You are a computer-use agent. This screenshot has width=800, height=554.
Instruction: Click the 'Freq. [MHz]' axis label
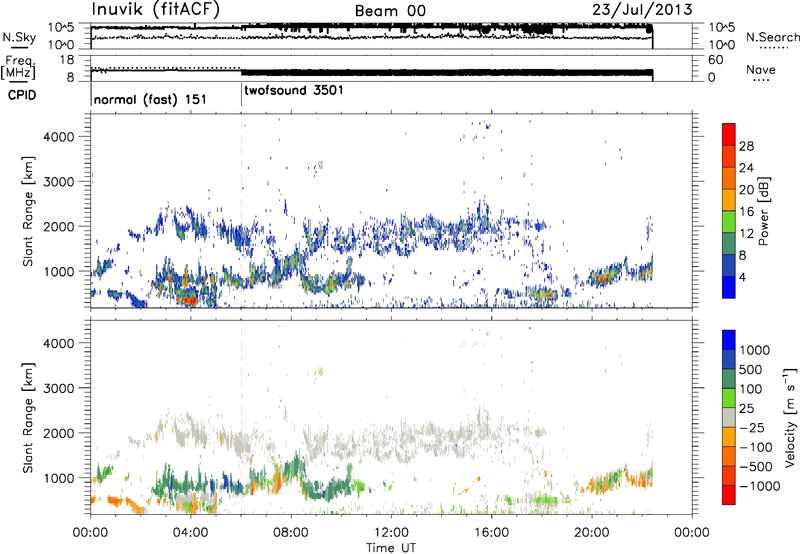[x=19, y=68]
